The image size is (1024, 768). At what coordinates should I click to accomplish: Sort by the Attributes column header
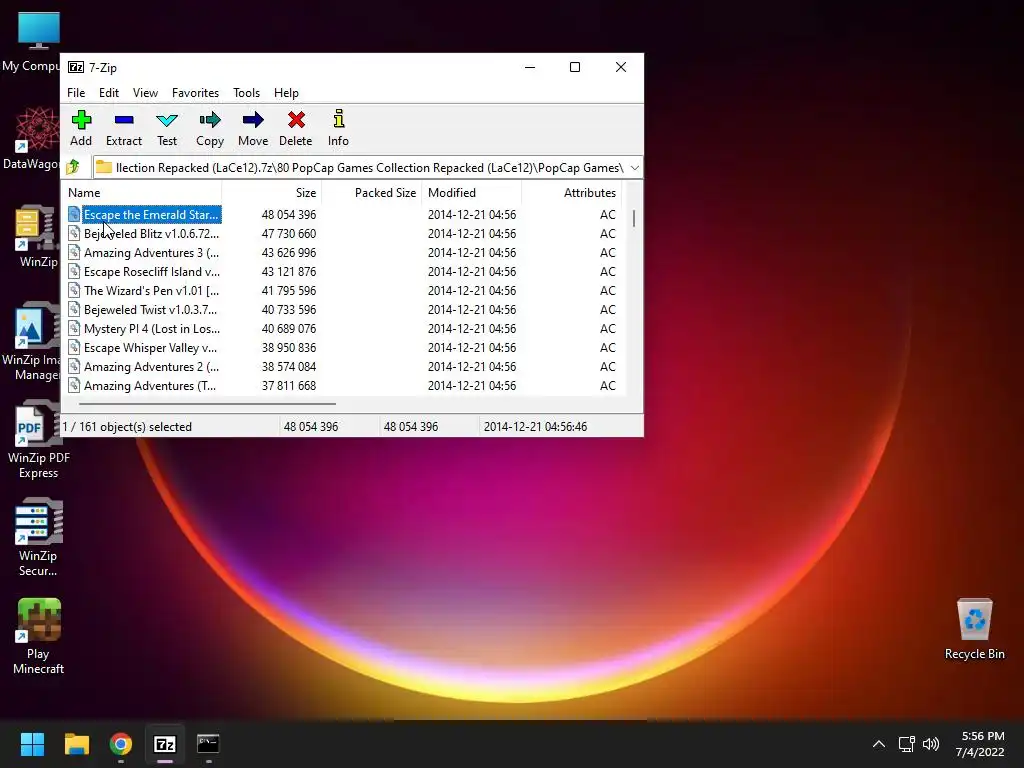point(571,193)
